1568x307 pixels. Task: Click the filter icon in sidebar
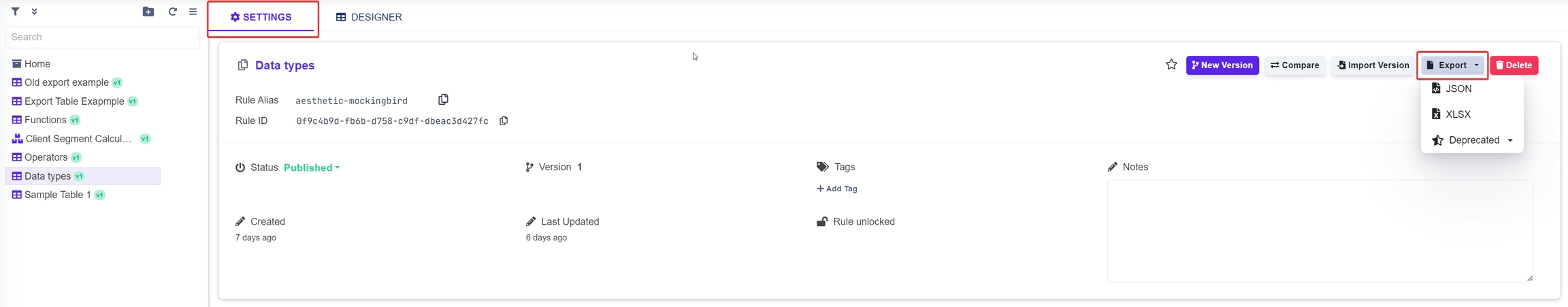[x=15, y=12]
